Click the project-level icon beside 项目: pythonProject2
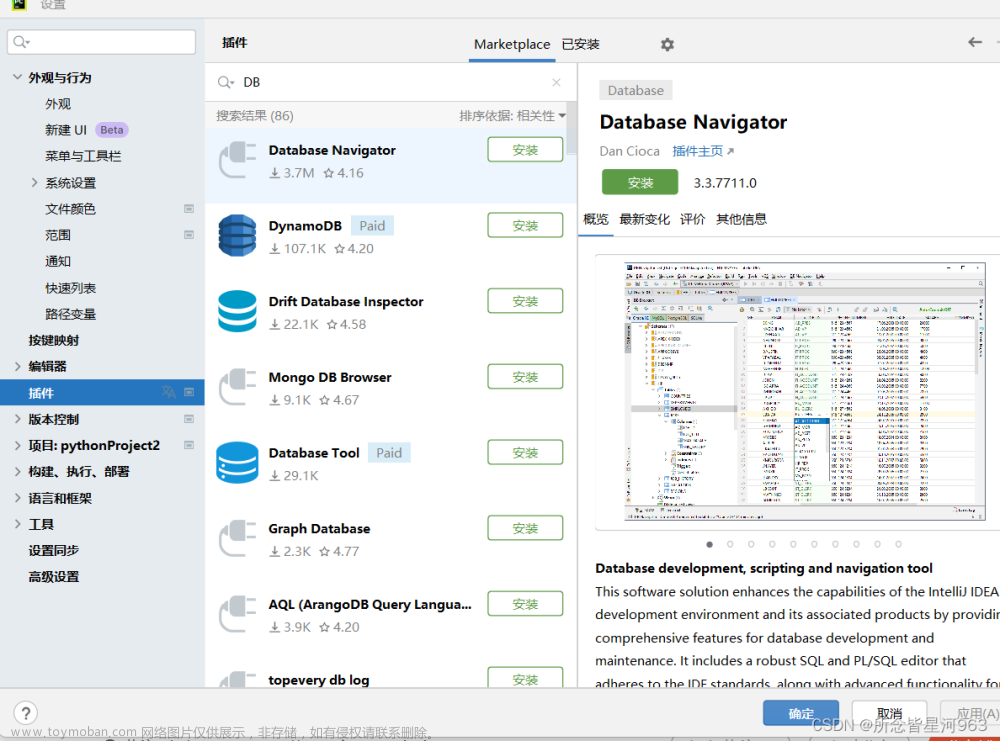1000x741 pixels. pos(189,444)
